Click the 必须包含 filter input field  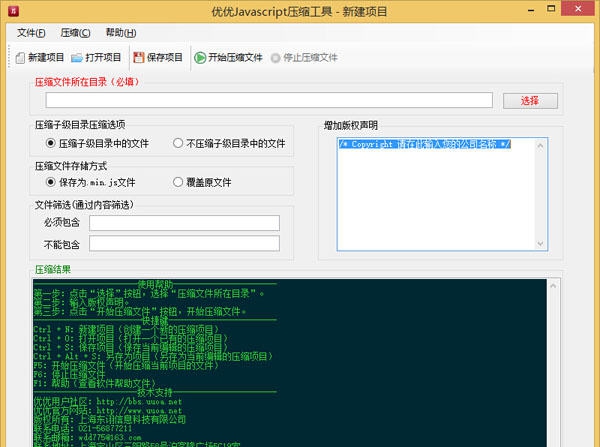184,223
